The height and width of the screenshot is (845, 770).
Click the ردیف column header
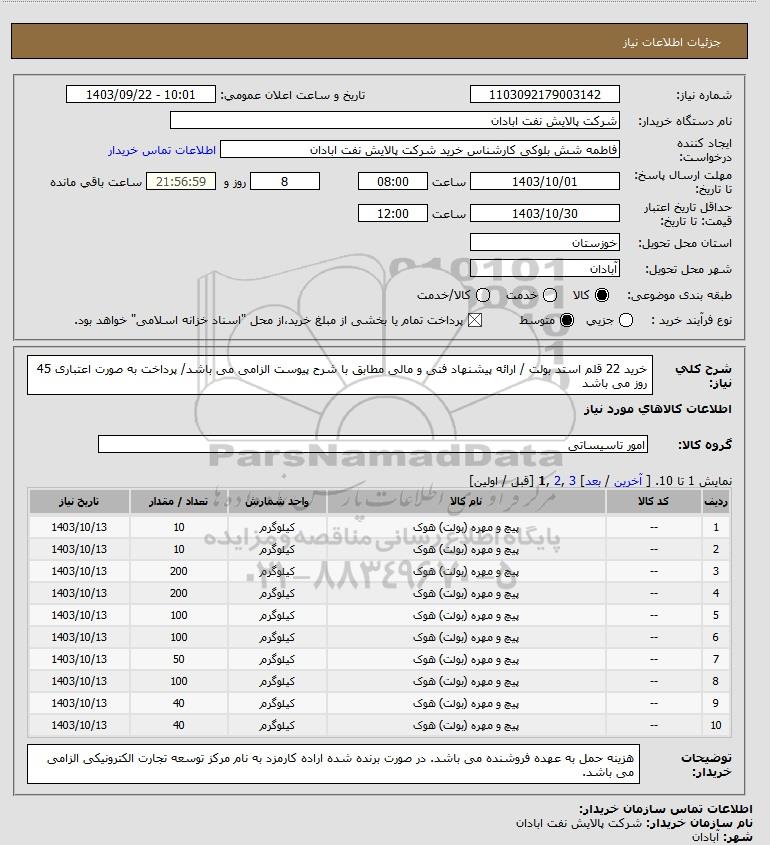(x=716, y=502)
